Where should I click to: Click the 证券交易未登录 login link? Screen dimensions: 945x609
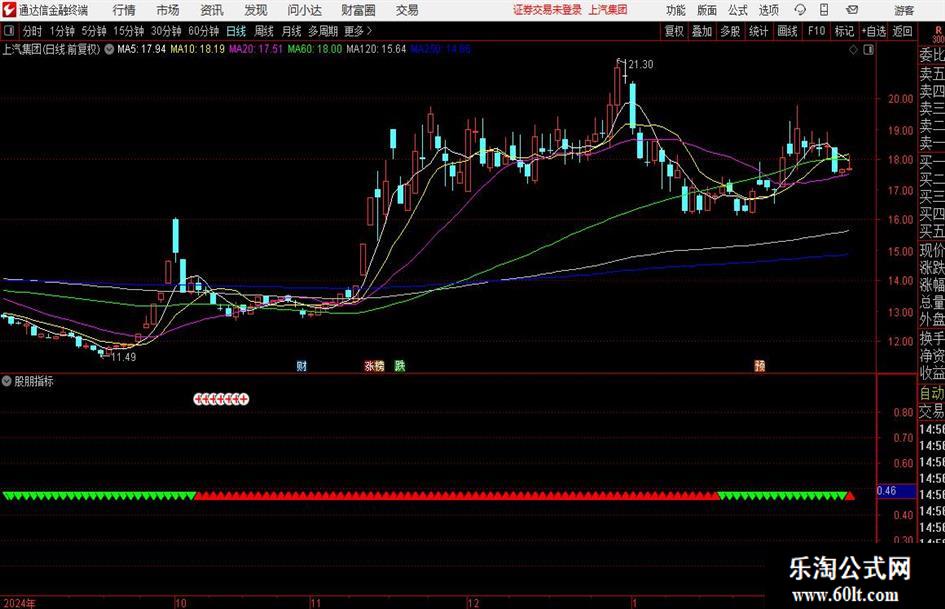coord(547,10)
